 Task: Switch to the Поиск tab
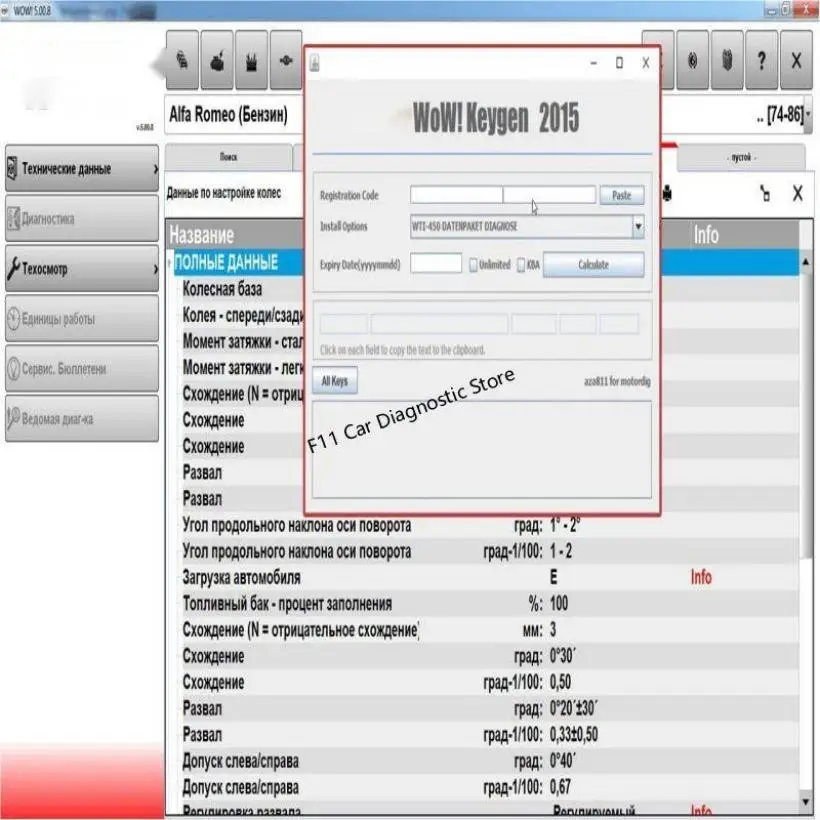pyautogui.click(x=229, y=157)
